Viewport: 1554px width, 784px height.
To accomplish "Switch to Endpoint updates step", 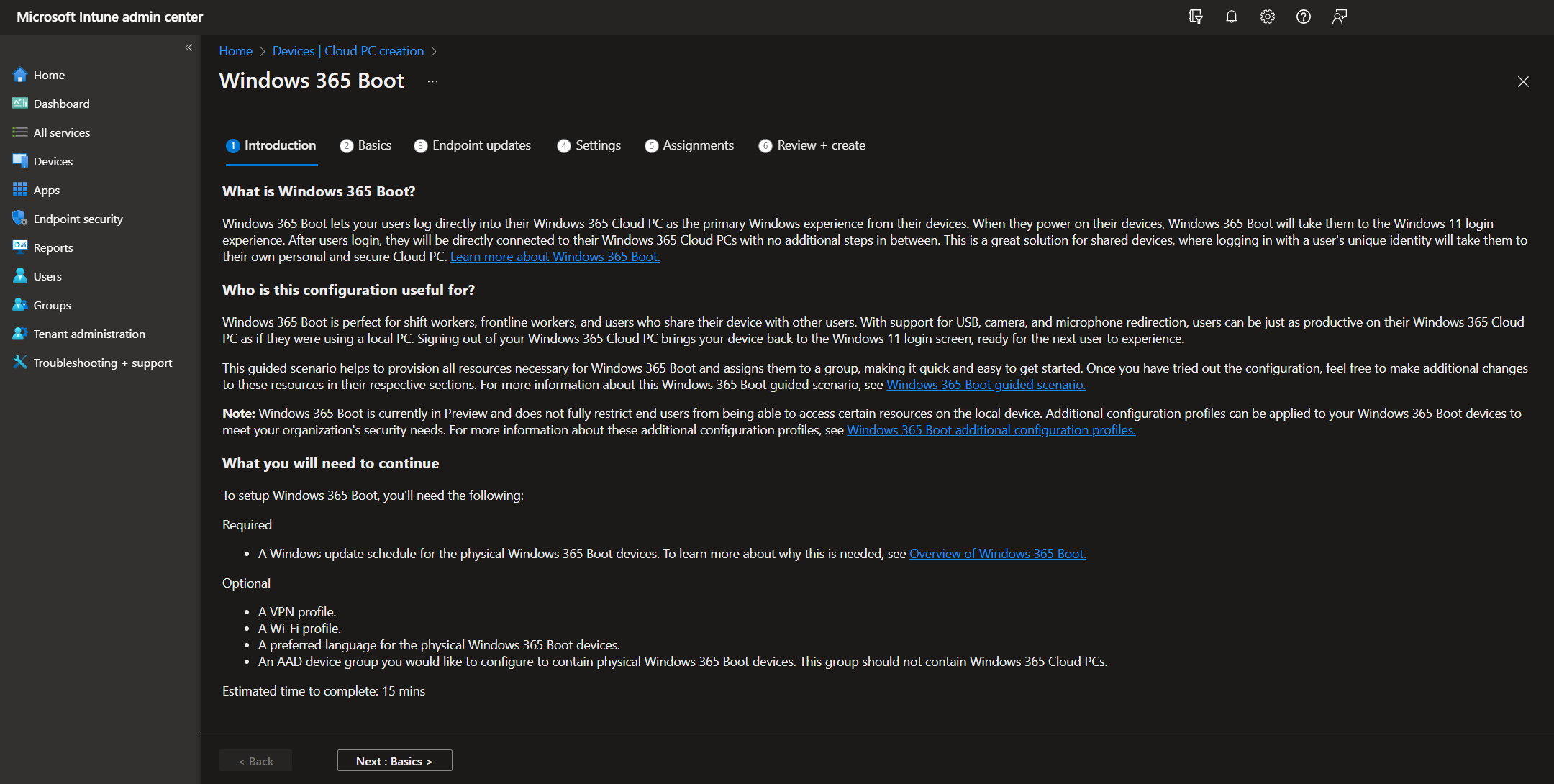I will [473, 145].
